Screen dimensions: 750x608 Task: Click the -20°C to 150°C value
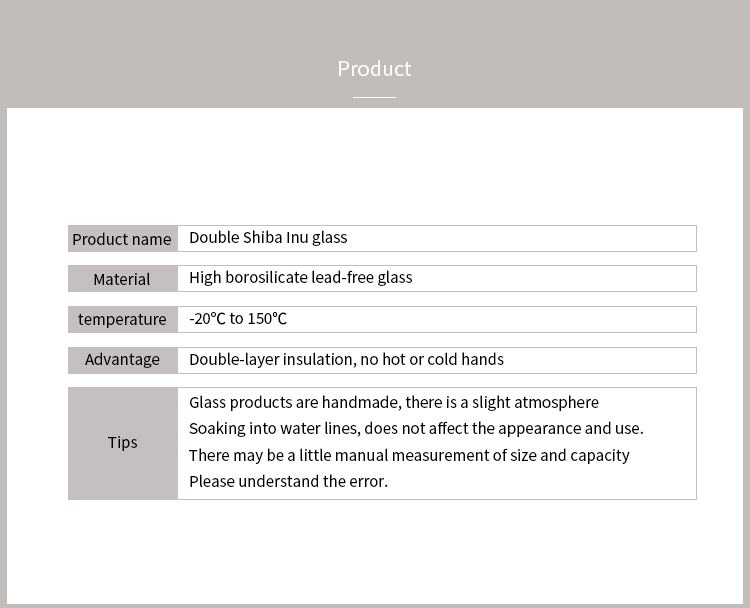238,319
